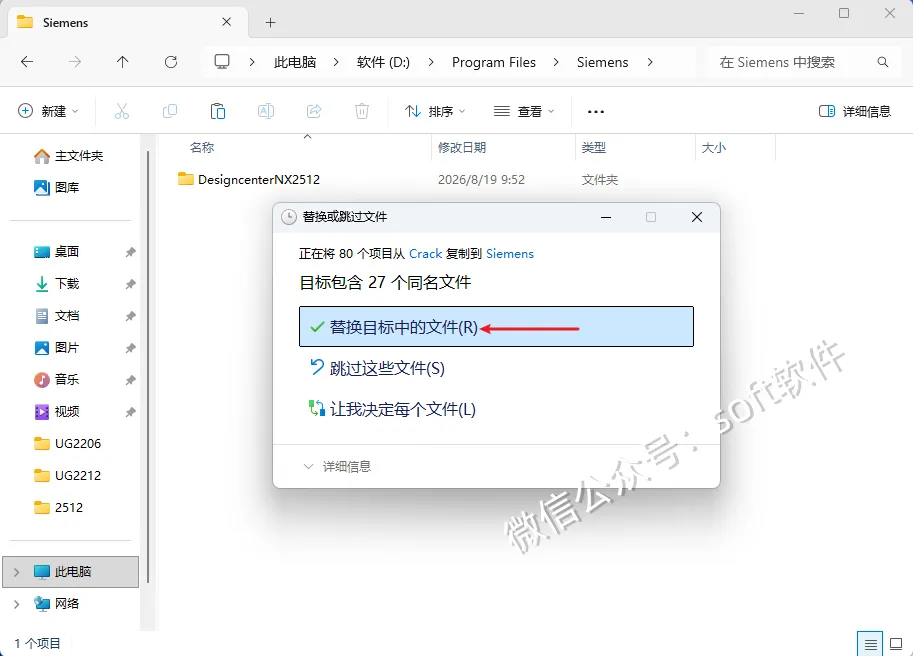Click the Delete trash icon
The height and width of the screenshot is (656, 913).
(x=362, y=111)
